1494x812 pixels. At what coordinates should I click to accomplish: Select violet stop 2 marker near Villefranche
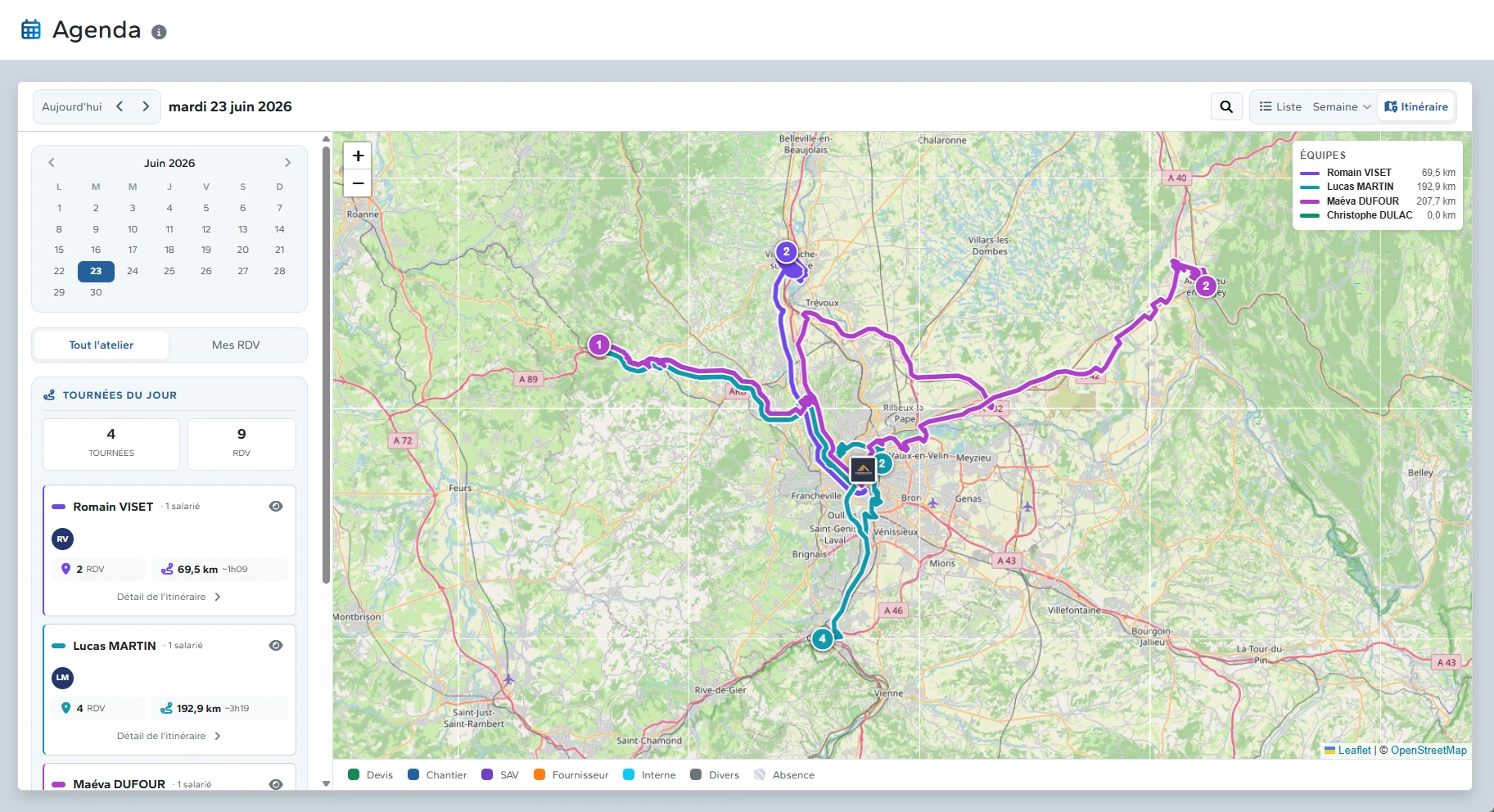point(786,251)
